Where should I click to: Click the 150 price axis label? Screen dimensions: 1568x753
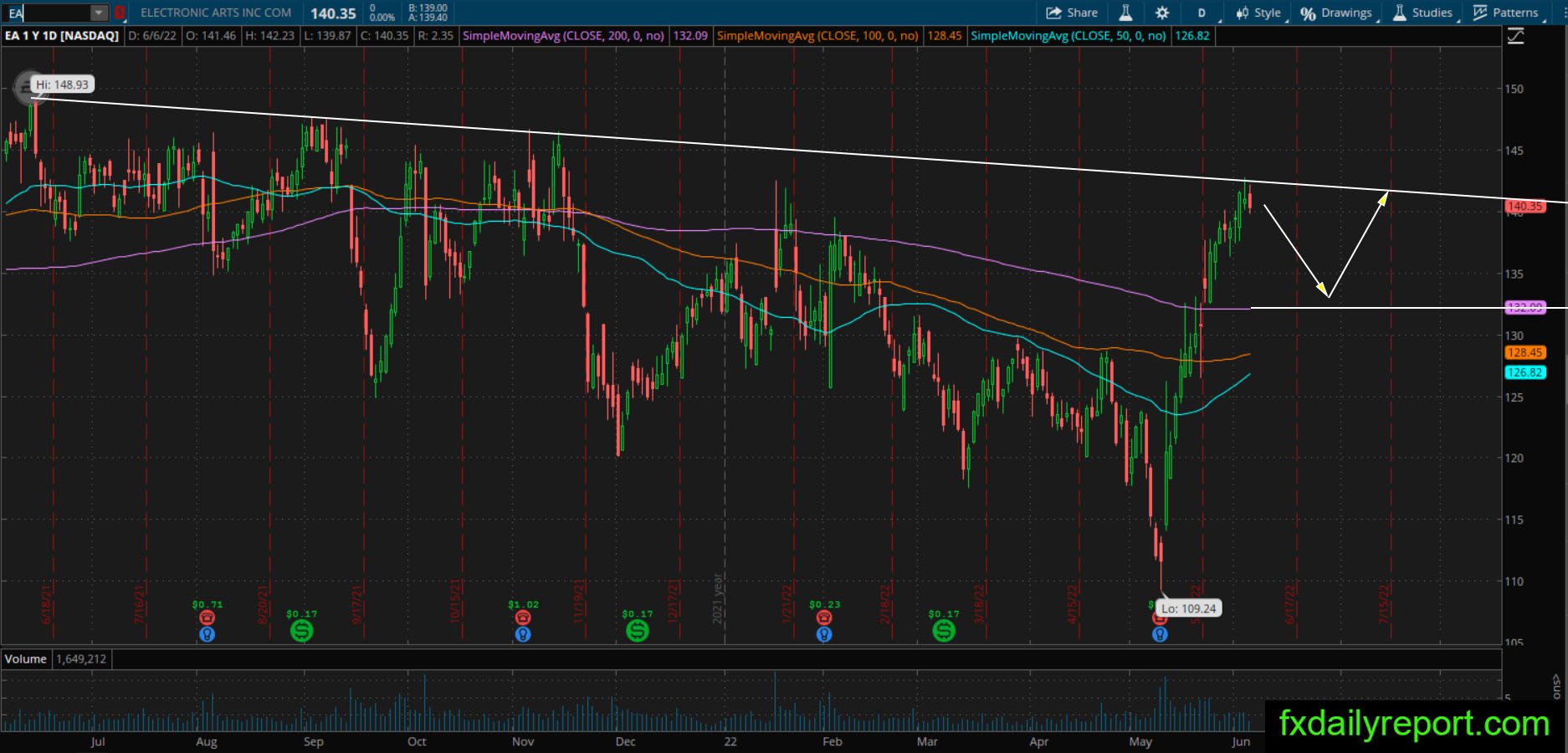[1514, 89]
